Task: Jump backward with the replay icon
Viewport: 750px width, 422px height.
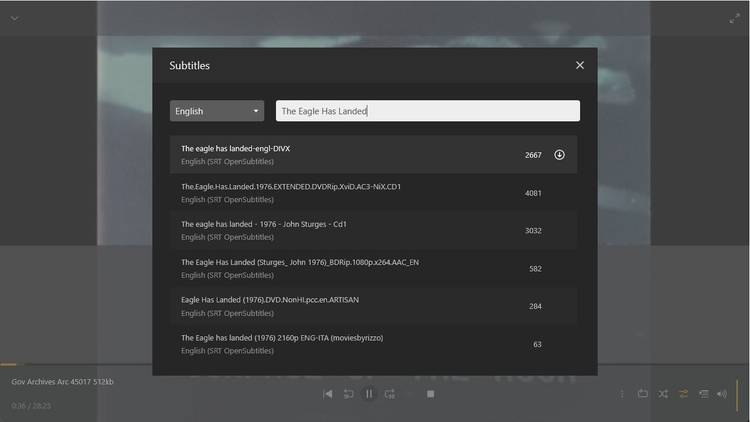Action: click(x=349, y=394)
